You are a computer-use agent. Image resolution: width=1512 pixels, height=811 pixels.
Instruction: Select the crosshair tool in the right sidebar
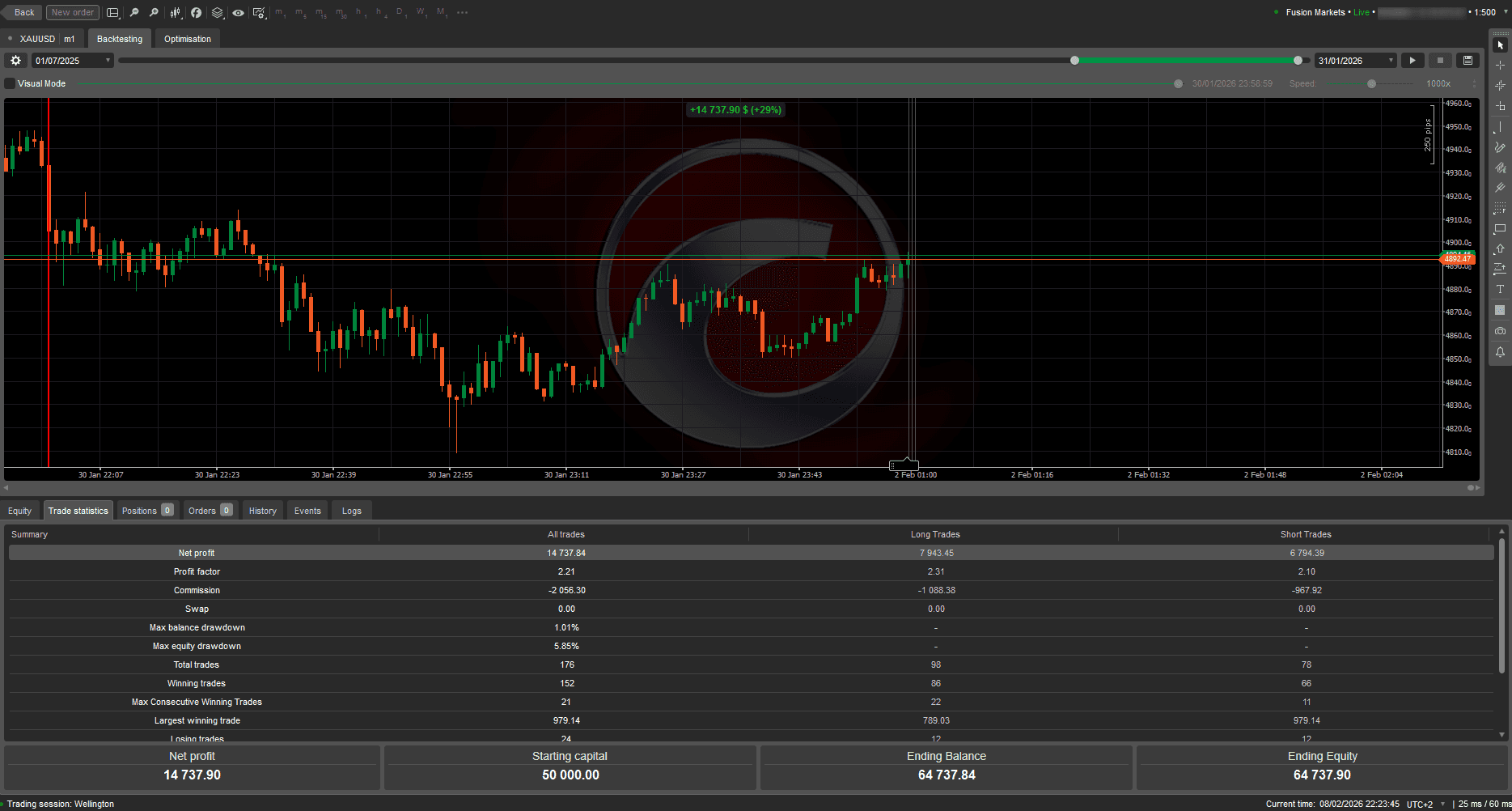(x=1501, y=65)
